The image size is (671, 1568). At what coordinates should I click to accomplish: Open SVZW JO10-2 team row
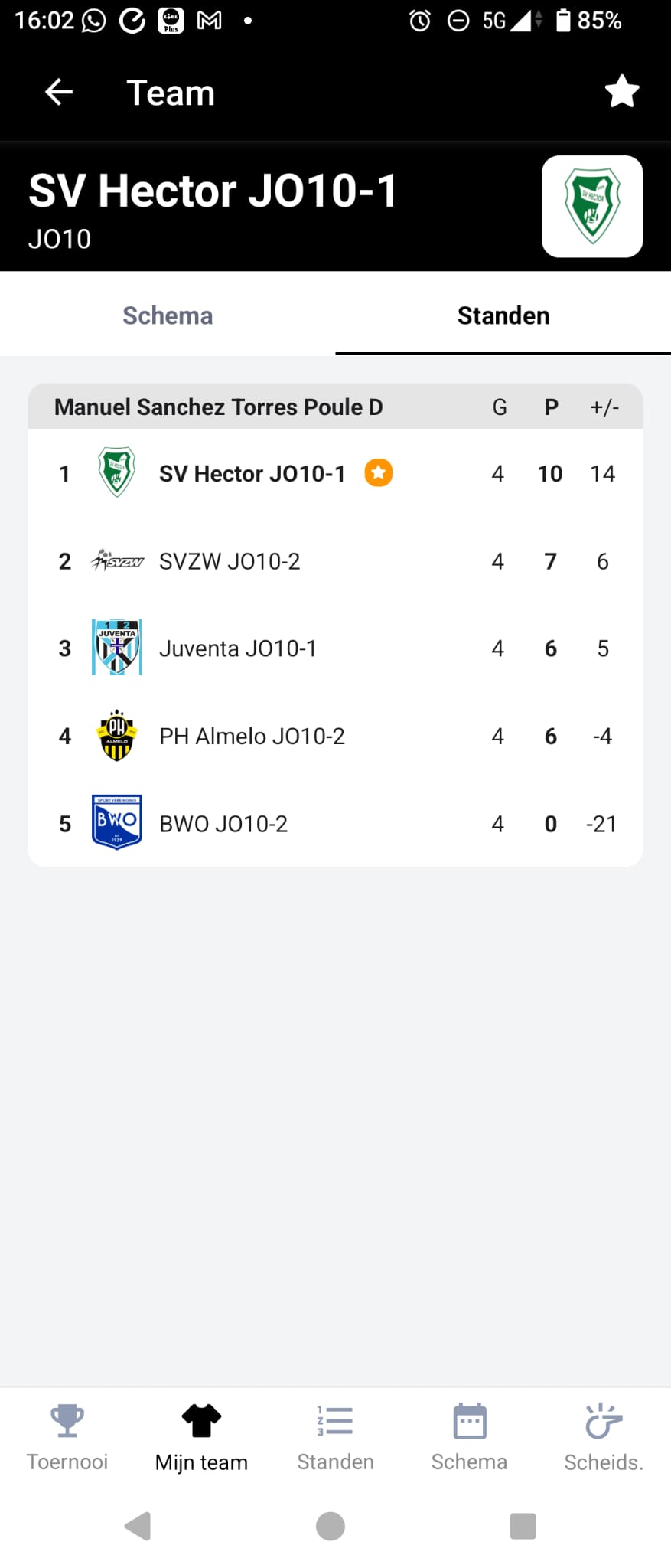(335, 561)
